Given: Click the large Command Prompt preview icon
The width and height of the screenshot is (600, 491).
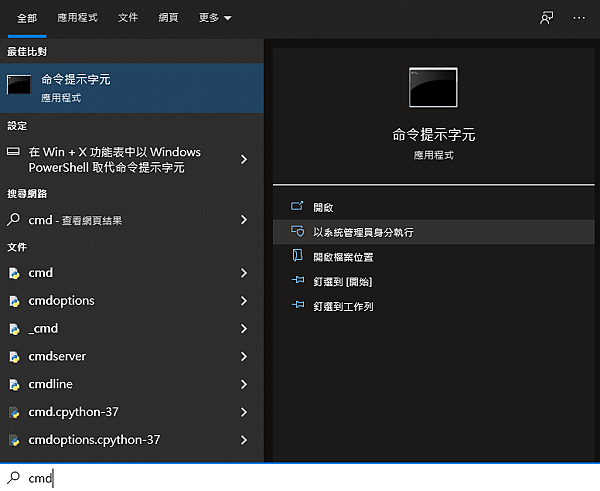Looking at the screenshot, I should click(433, 88).
